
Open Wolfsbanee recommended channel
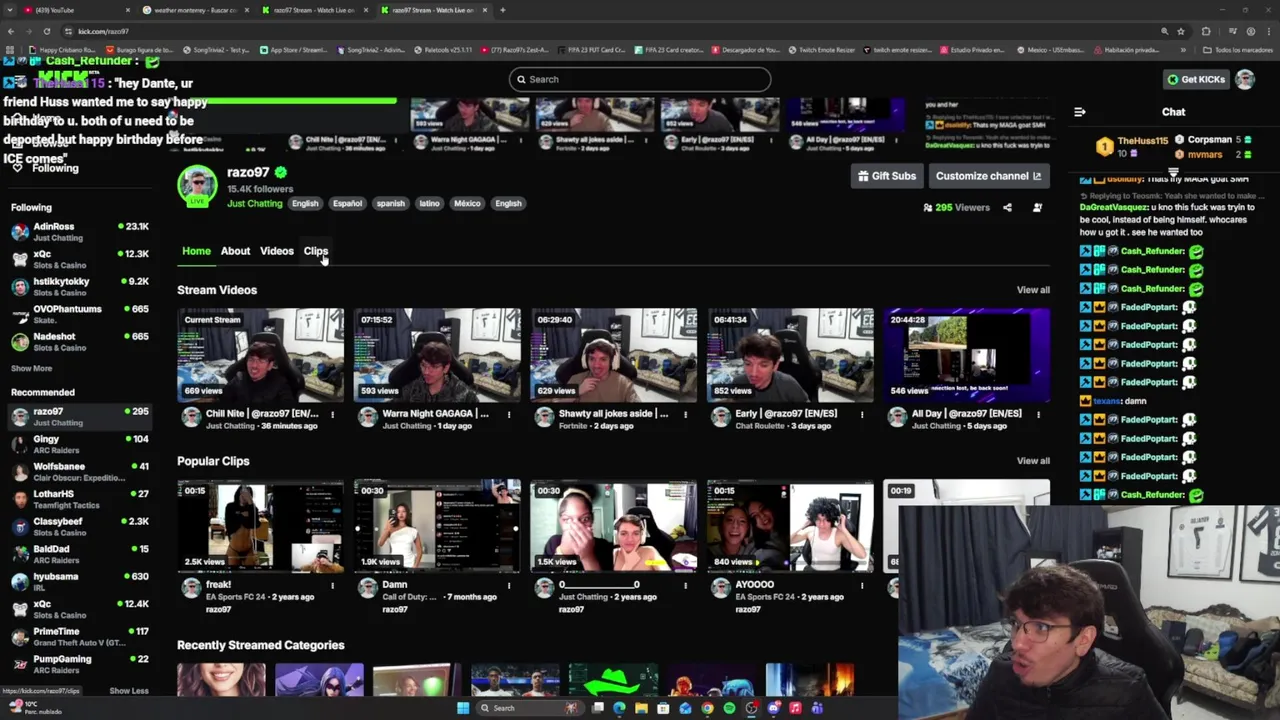pyautogui.click(x=80, y=472)
